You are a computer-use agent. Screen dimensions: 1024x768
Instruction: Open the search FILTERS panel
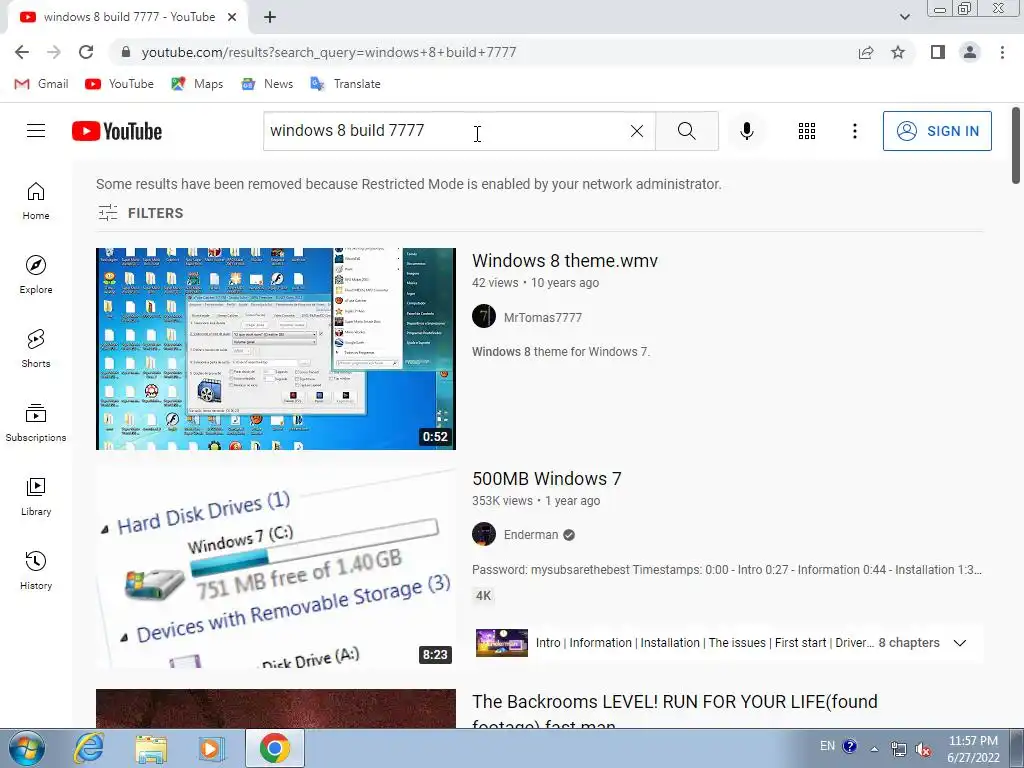(140, 213)
